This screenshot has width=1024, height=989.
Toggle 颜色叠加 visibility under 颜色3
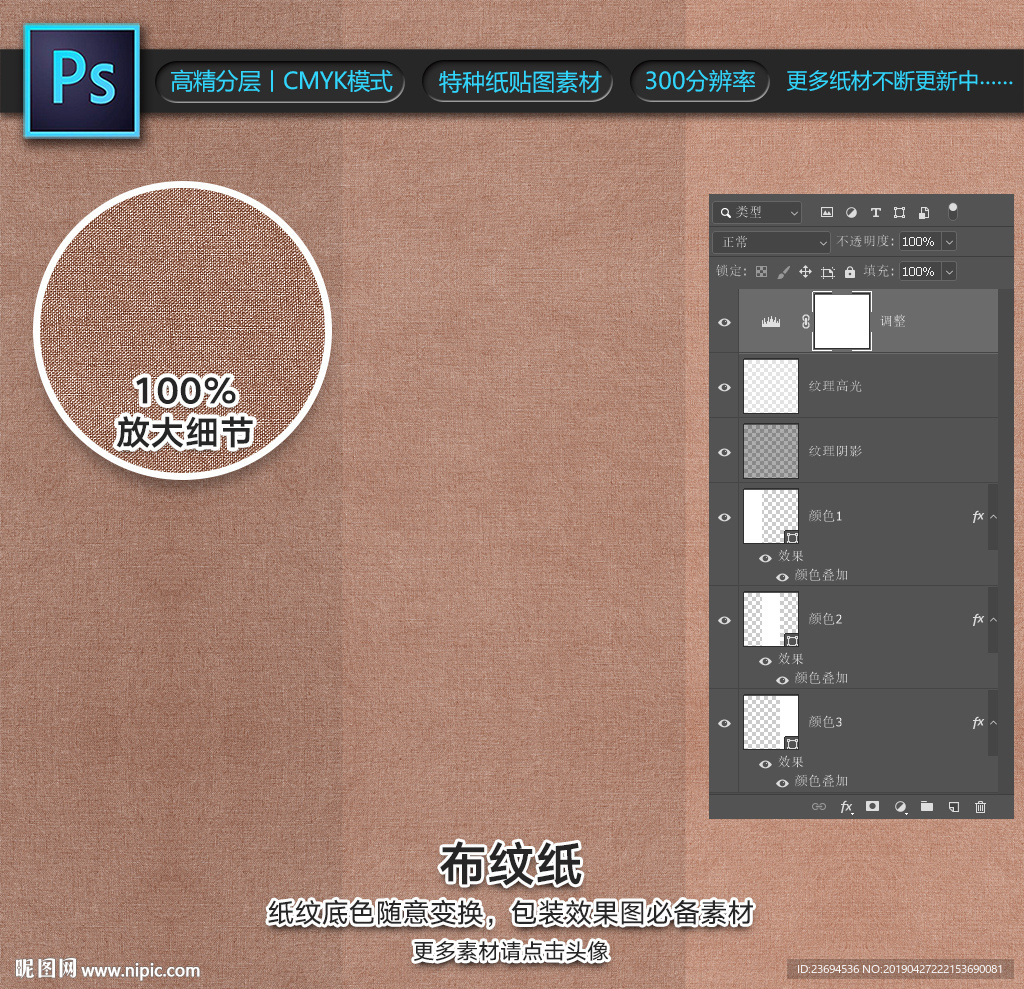[782, 783]
